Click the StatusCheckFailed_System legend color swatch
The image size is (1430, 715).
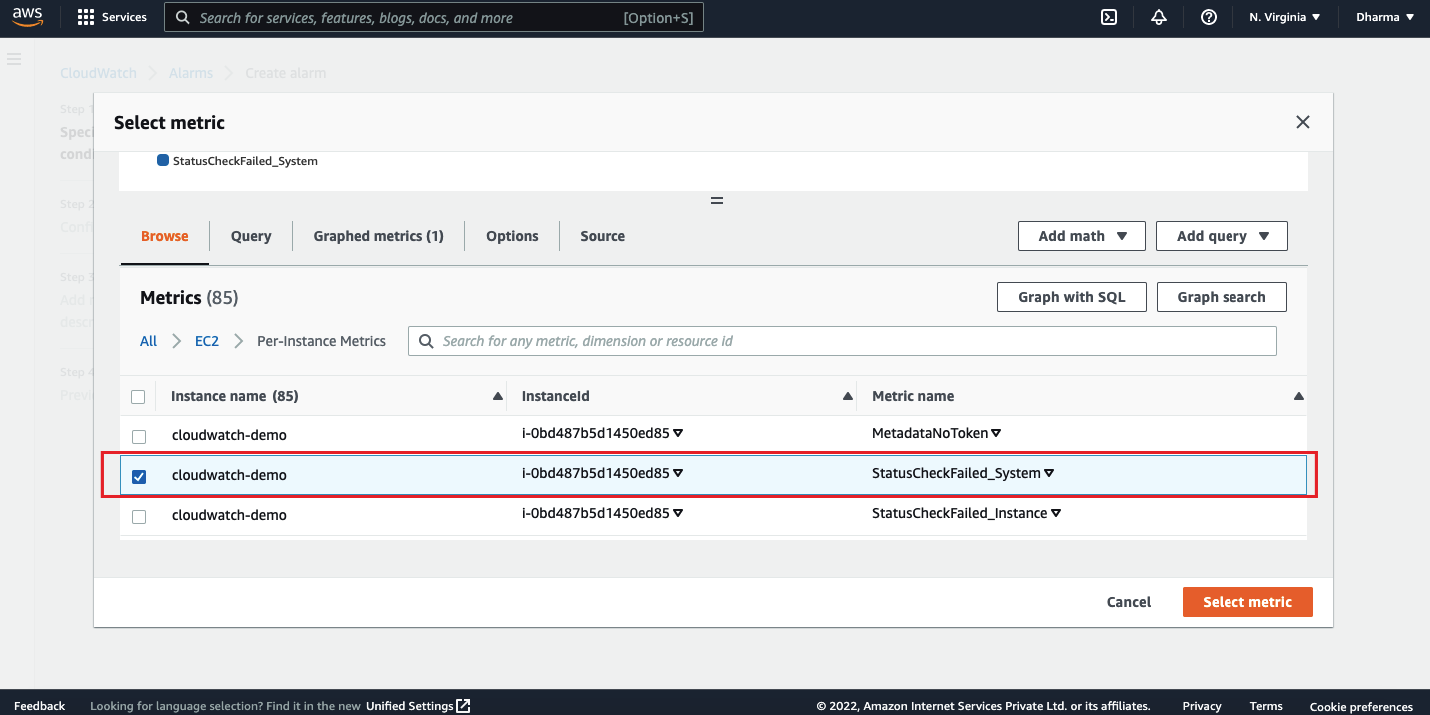pyautogui.click(x=163, y=160)
